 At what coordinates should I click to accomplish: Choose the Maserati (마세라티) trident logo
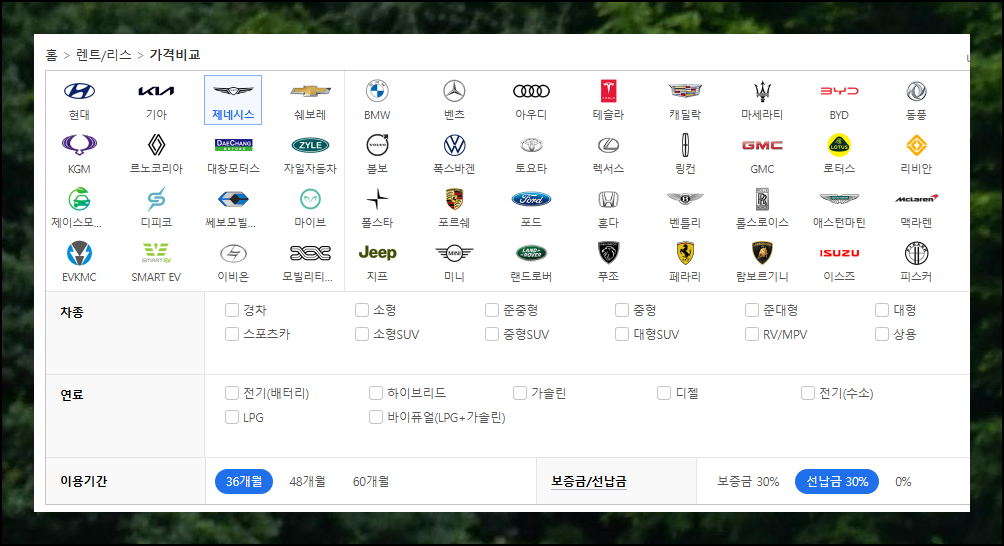coord(762,91)
